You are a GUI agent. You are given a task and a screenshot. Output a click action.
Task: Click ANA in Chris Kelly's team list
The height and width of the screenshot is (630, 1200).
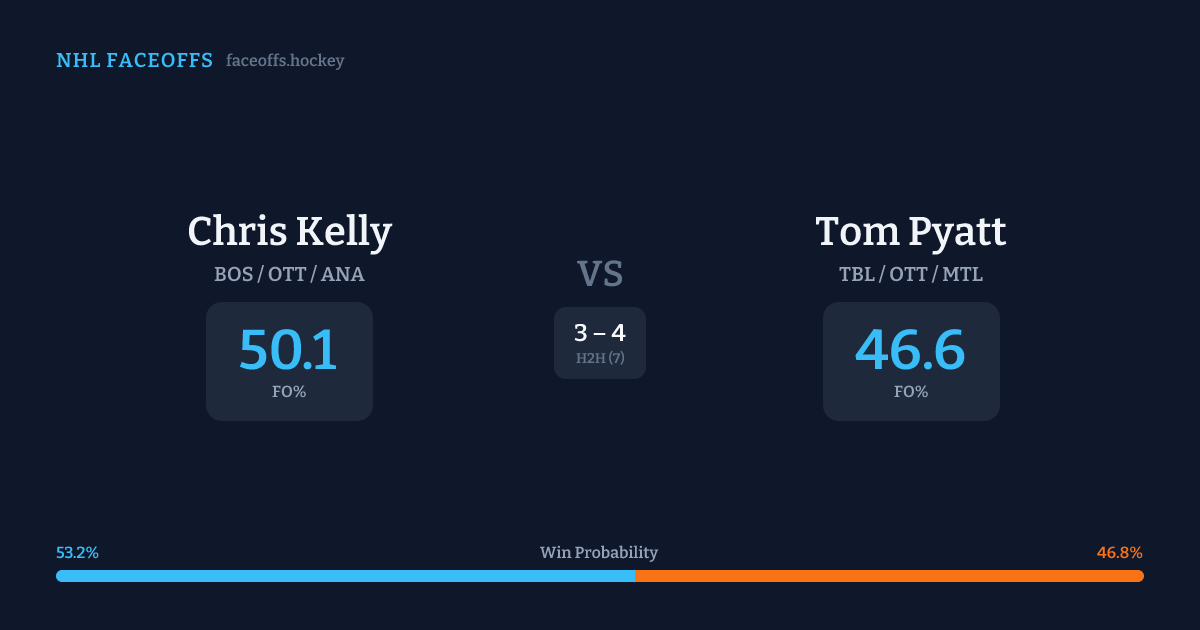coord(342,274)
